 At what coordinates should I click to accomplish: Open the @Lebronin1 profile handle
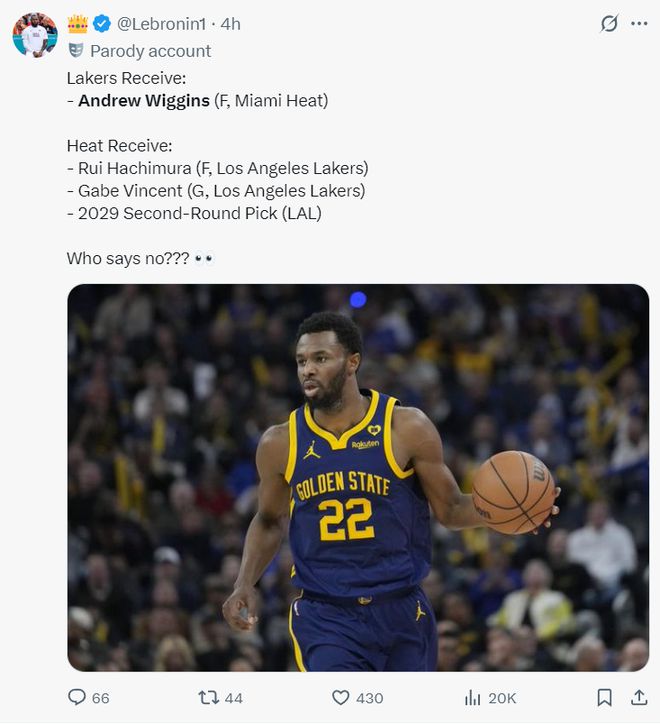[165, 24]
